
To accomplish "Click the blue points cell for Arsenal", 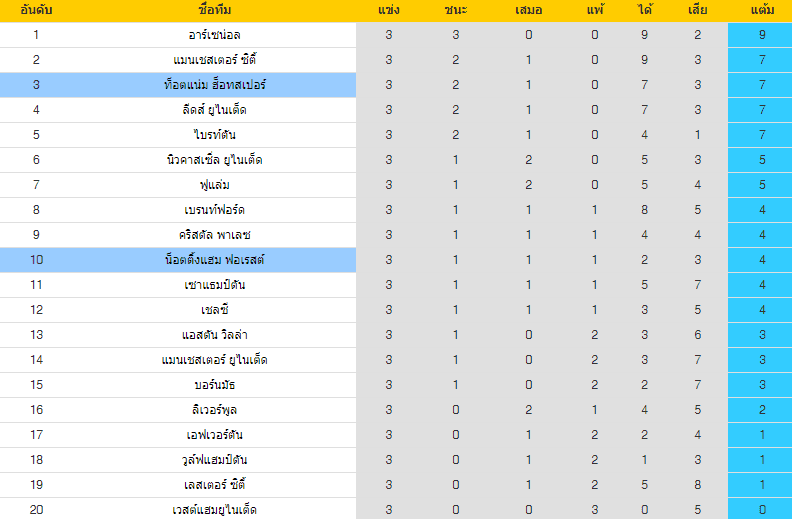I will (760, 35).
